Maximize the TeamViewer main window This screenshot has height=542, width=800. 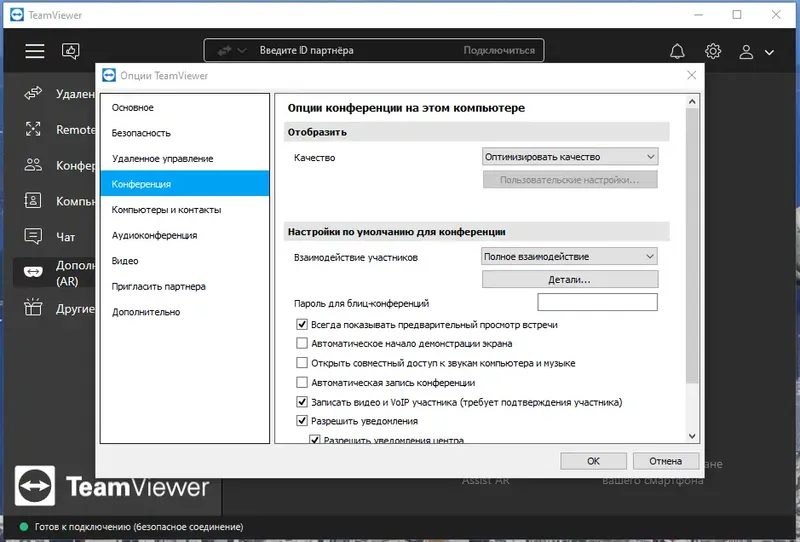tap(737, 15)
